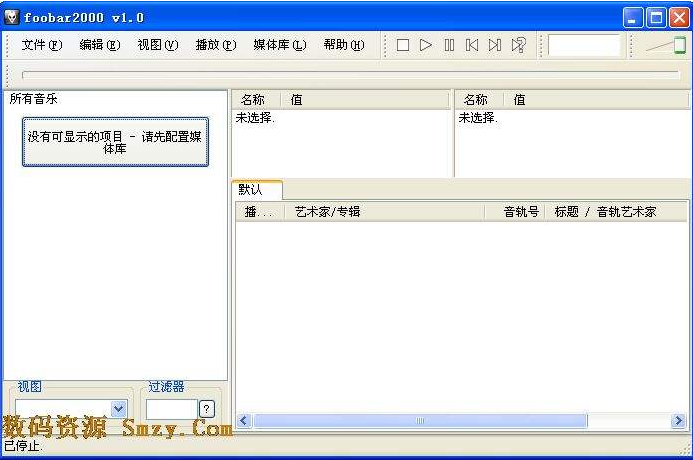
Task: Open the 帮助(H) menu
Action: 344,45
